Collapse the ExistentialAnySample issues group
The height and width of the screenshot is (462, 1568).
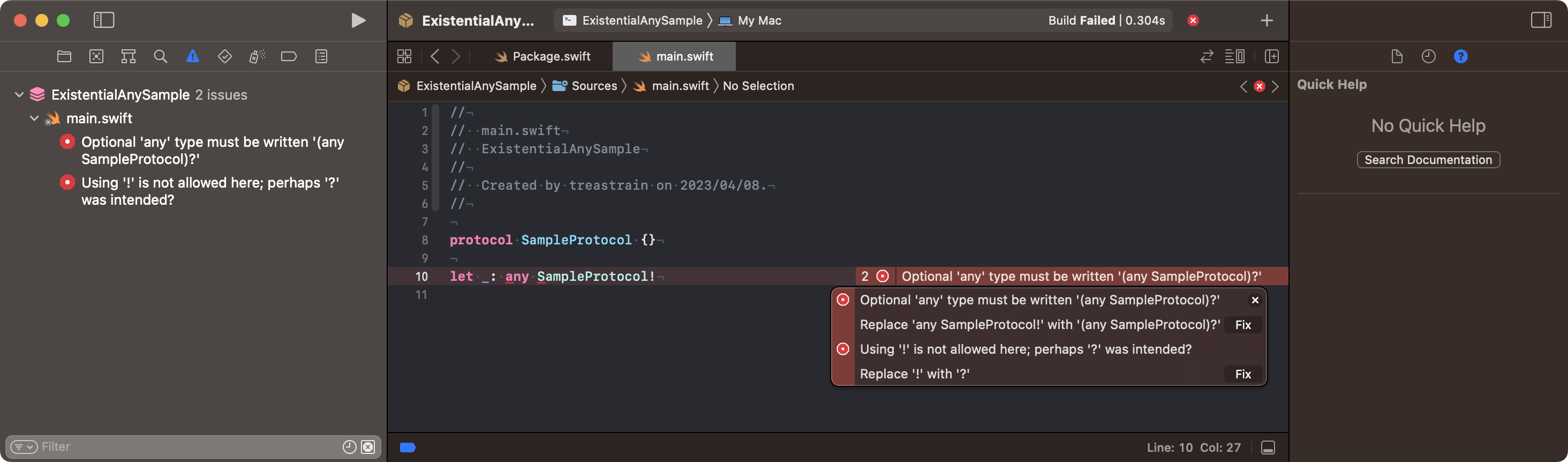(x=19, y=94)
